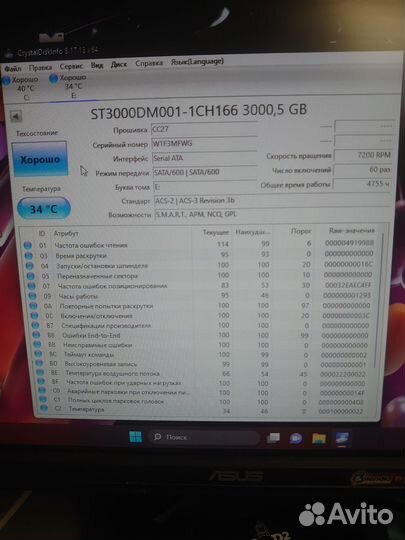The image size is (405, 540).
Task: Open the Сервис menu
Action: pos(71,66)
